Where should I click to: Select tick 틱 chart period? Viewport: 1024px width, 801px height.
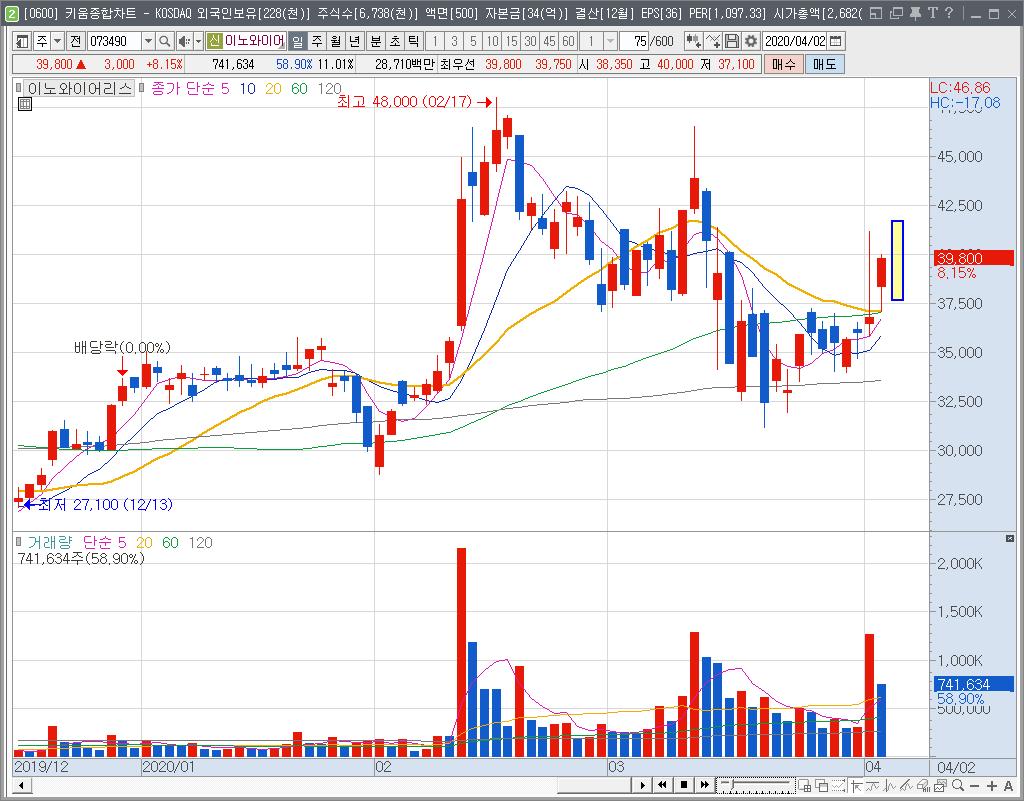pyautogui.click(x=413, y=41)
